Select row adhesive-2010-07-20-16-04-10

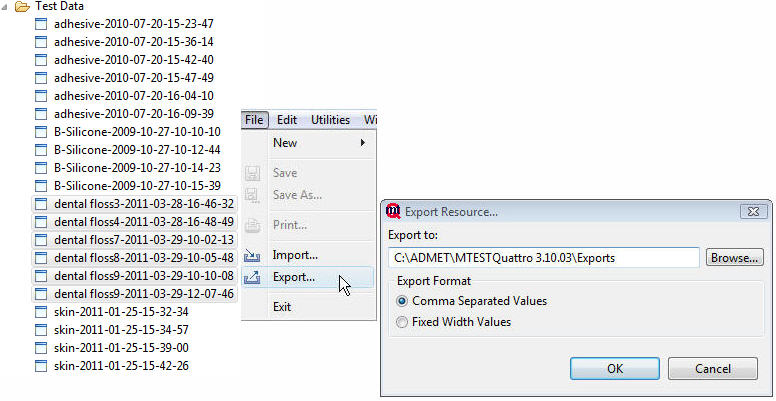pyautogui.click(x=125, y=96)
